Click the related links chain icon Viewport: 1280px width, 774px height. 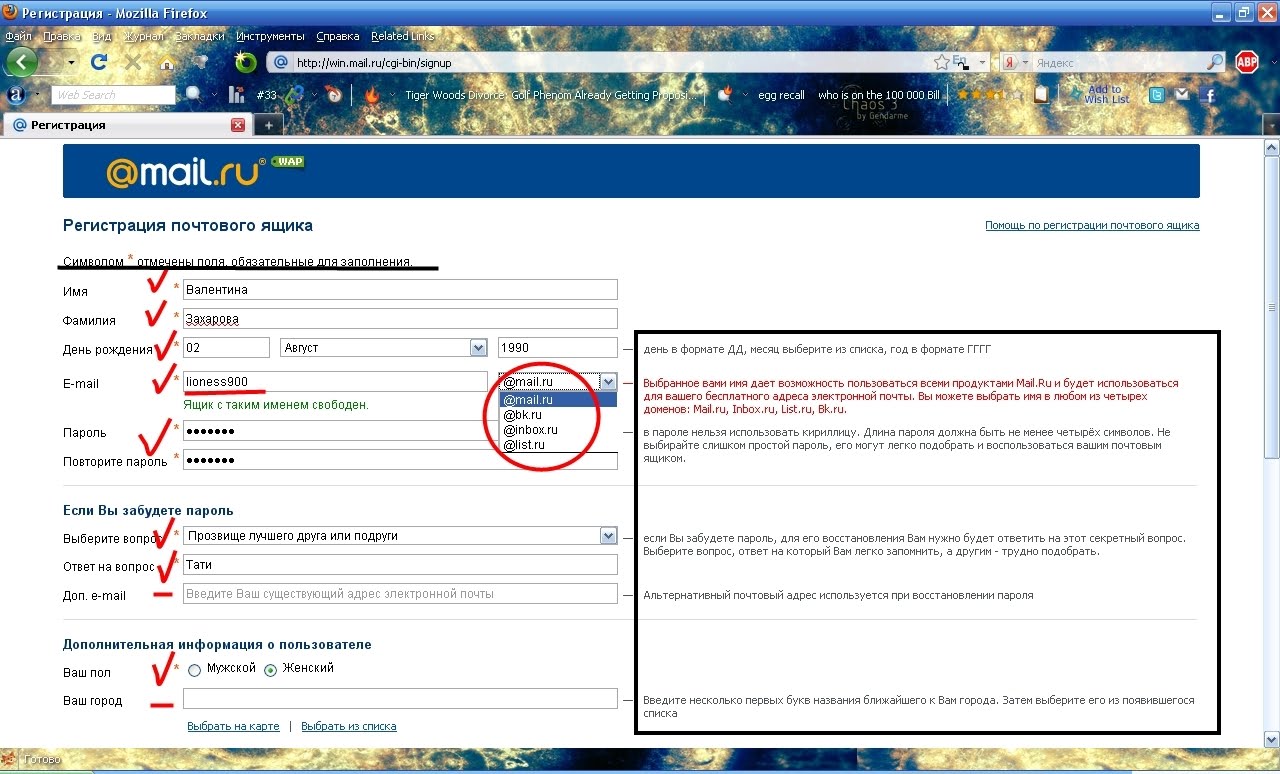[x=295, y=95]
